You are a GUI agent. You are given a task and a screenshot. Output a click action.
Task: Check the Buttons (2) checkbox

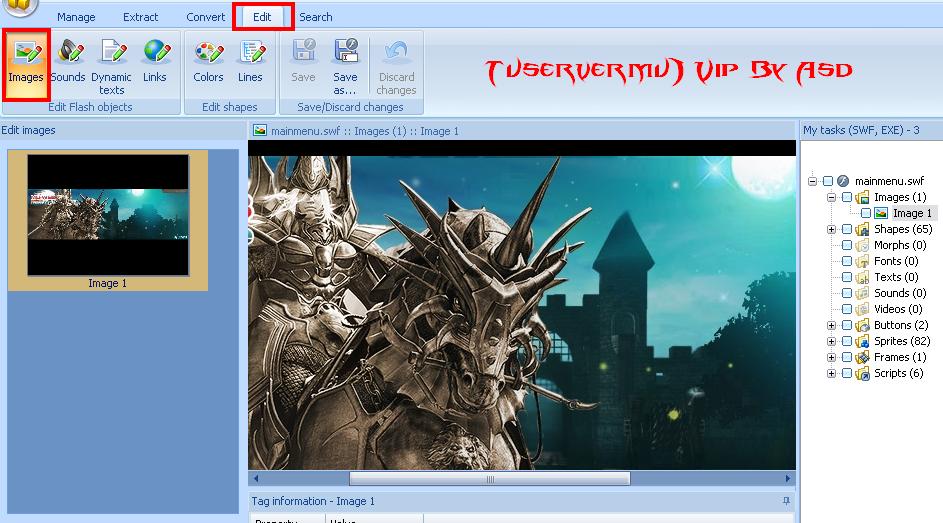pos(847,325)
